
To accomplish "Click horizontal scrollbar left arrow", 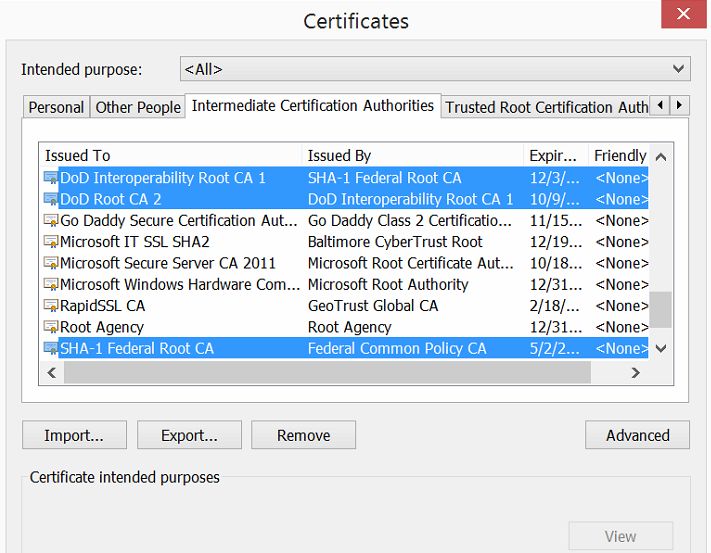I will (x=52, y=373).
